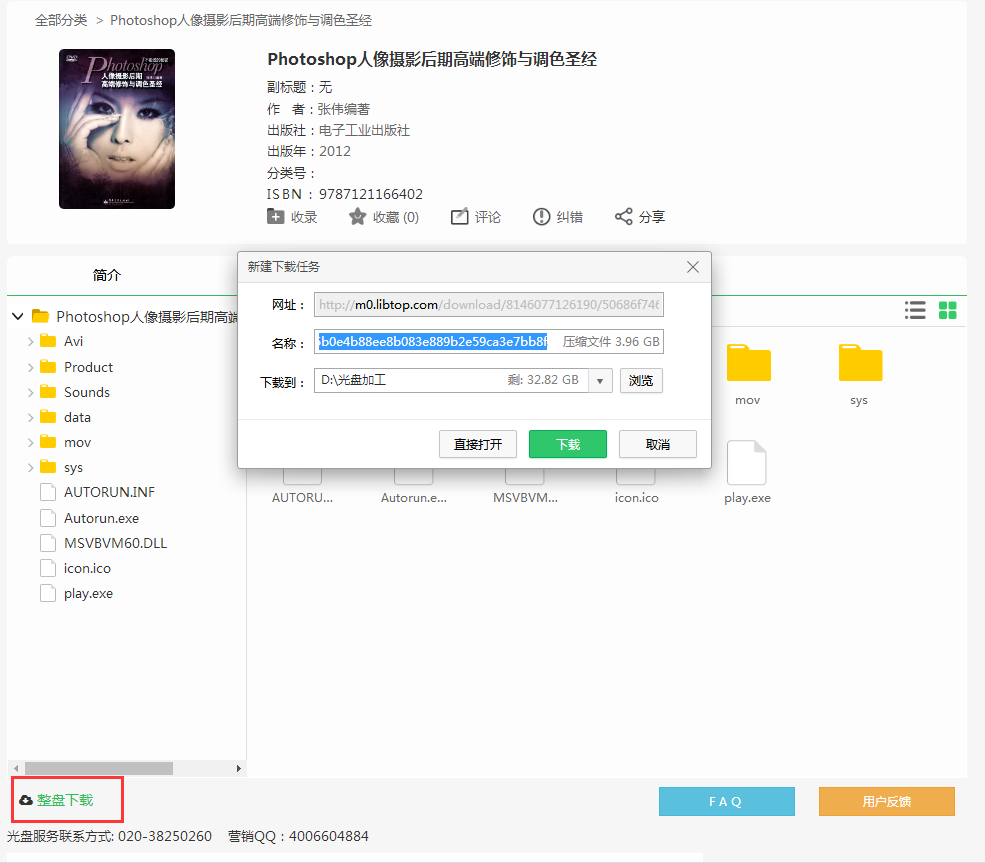Click the Photoshop book breadcrumb link
The height and width of the screenshot is (863, 985).
(x=241, y=20)
